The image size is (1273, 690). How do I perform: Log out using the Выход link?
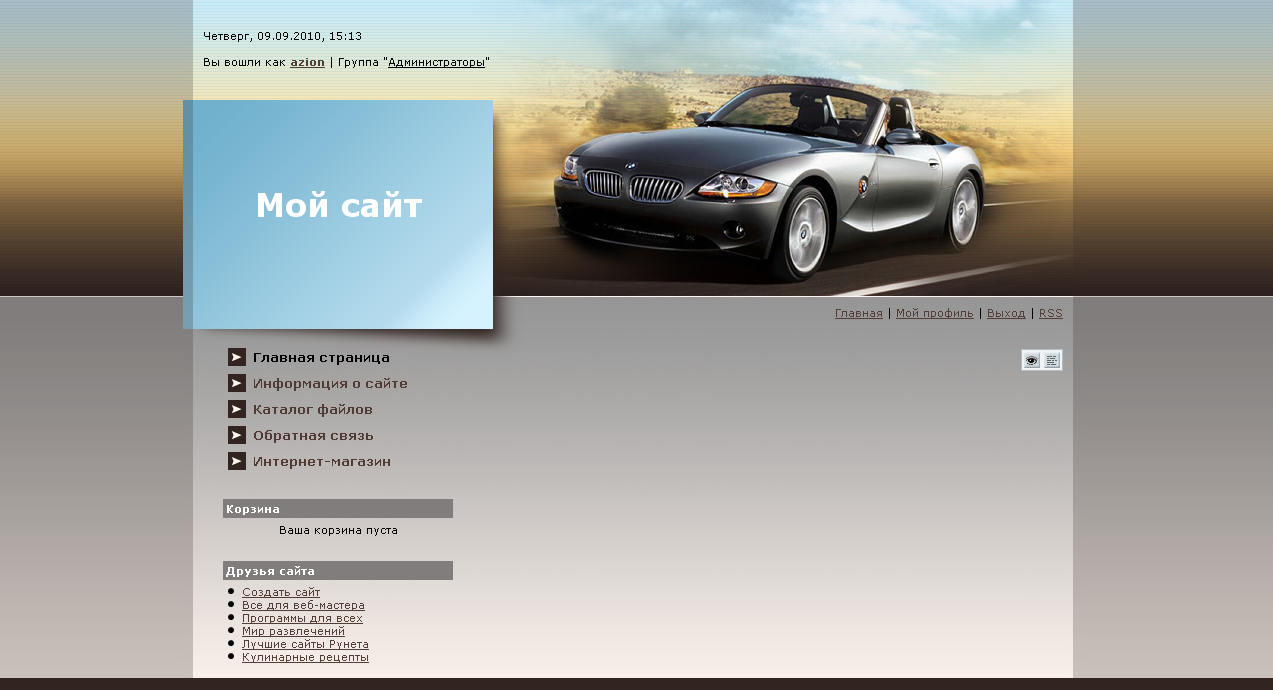[1006, 313]
